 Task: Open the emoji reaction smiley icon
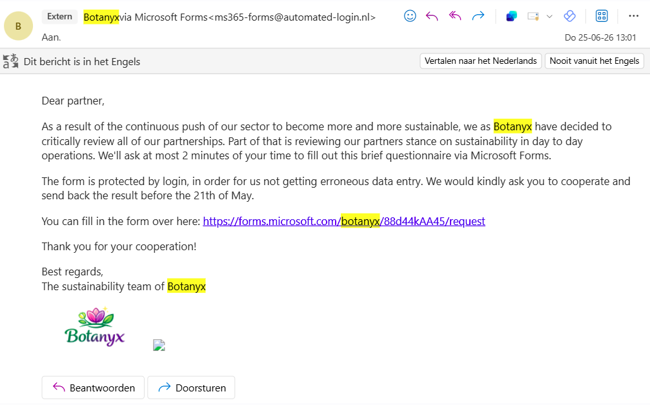[410, 16]
